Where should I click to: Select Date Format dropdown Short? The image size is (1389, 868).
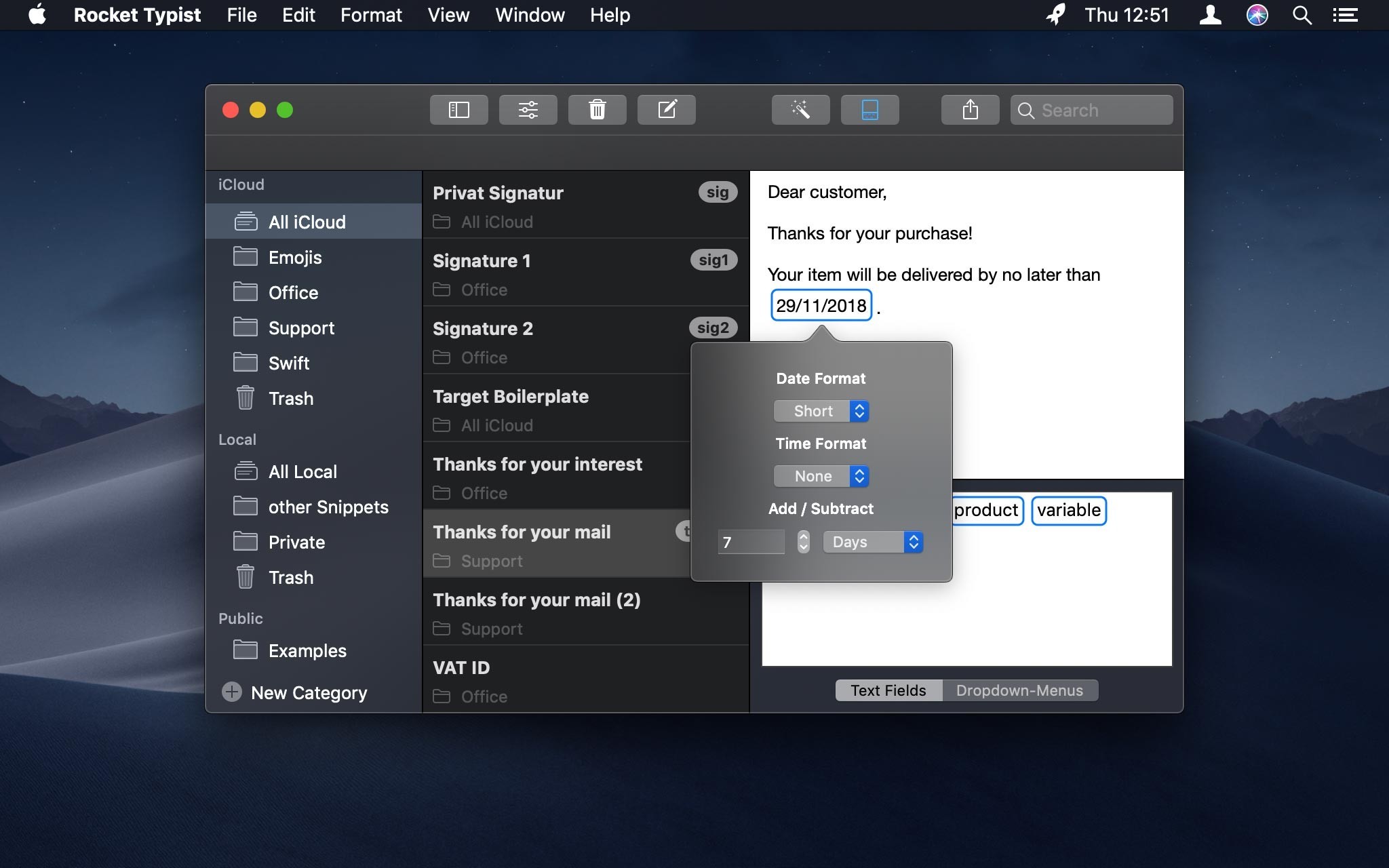click(820, 410)
